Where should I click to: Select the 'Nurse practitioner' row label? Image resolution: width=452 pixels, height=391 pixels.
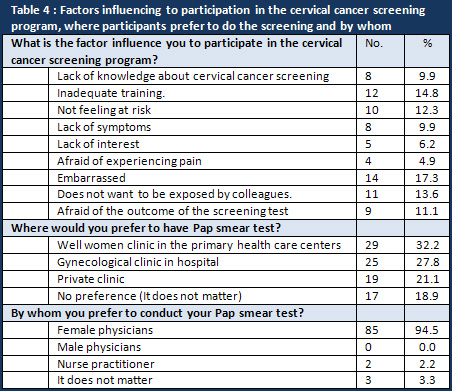coord(106,364)
